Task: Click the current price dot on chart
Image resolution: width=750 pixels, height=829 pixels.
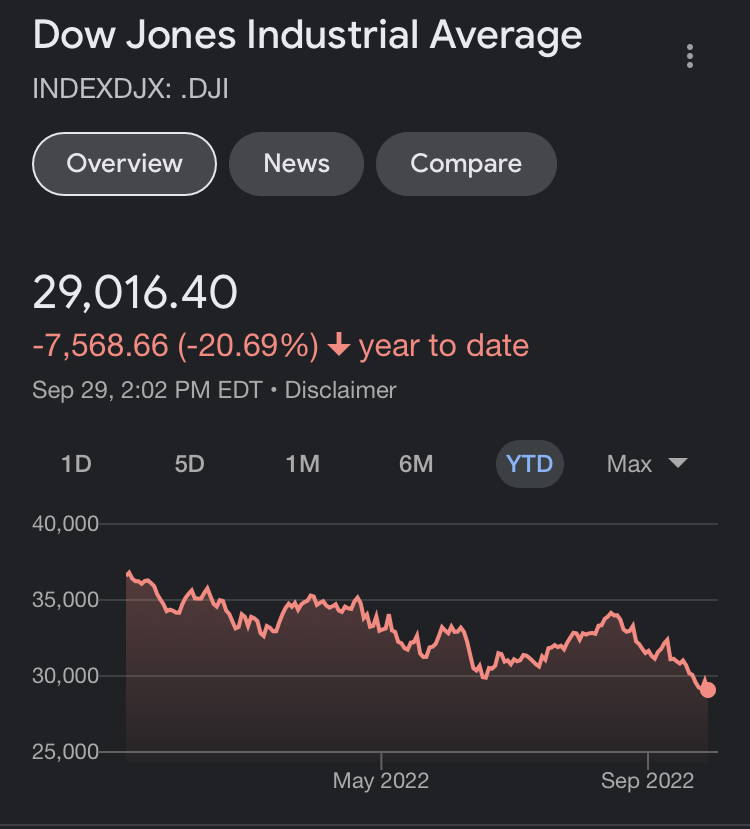Action: coord(708,689)
